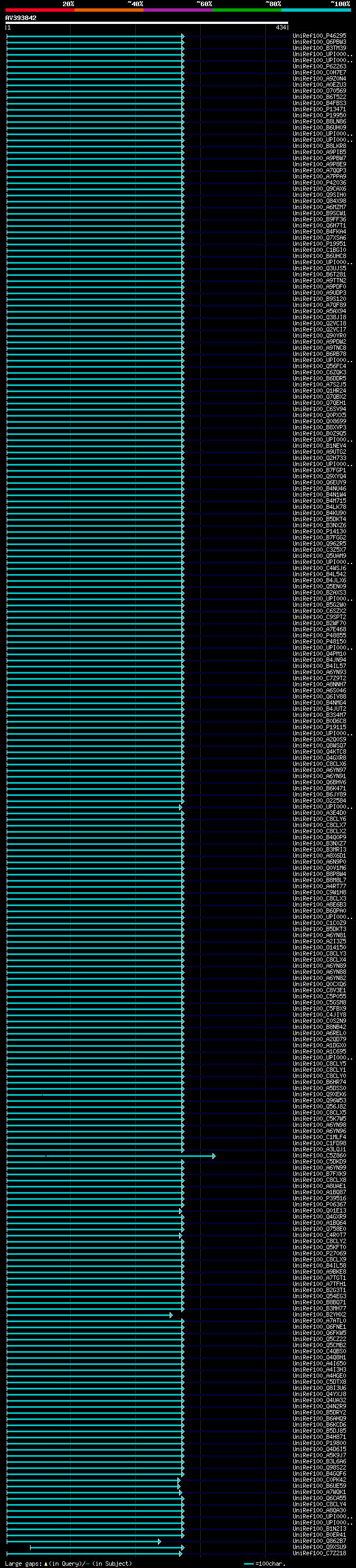
Task: Select hit UniRef100_B4IL58
Action: pos(319,1265)
